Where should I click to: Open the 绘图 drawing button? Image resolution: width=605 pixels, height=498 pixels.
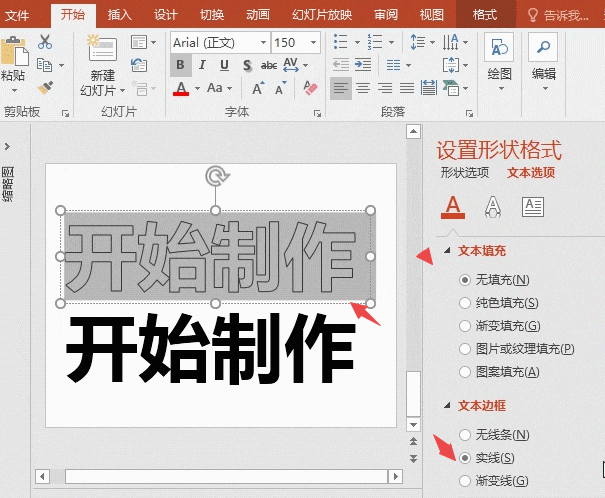click(499, 62)
